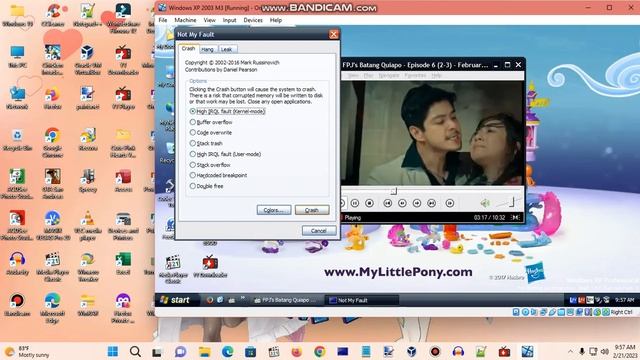
Task: Adjust the media player volume slider
Action: pos(512,202)
